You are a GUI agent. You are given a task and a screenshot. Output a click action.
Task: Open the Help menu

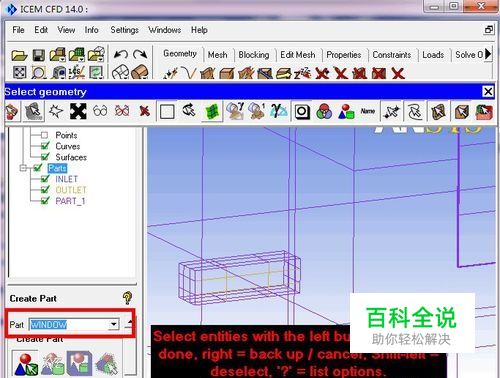click(199, 30)
